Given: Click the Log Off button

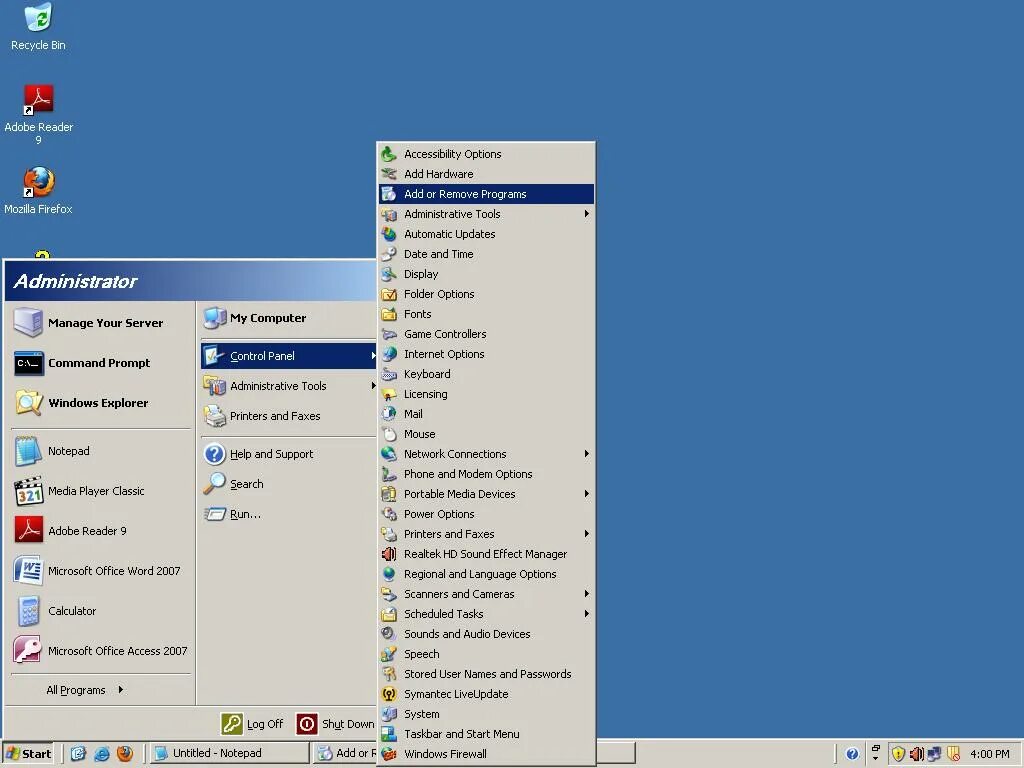Looking at the screenshot, I should point(253,724).
